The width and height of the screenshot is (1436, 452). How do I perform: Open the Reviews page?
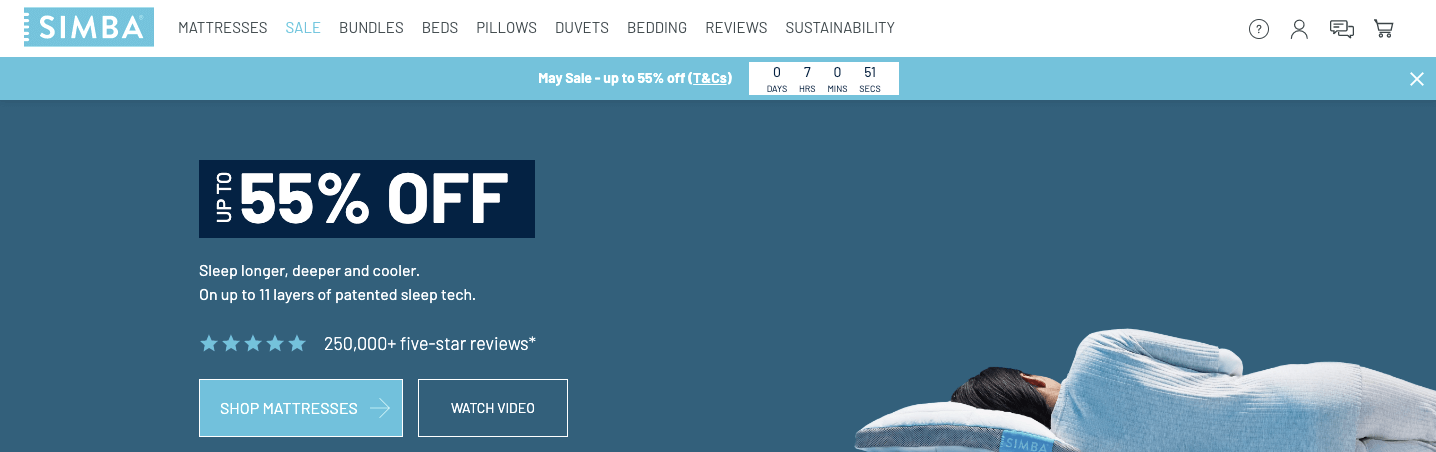[736, 28]
